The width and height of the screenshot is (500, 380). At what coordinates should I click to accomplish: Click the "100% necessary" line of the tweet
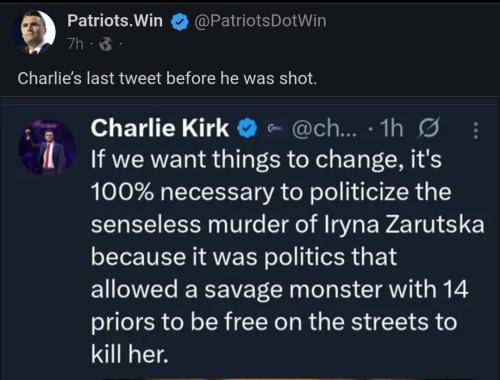coord(271,192)
